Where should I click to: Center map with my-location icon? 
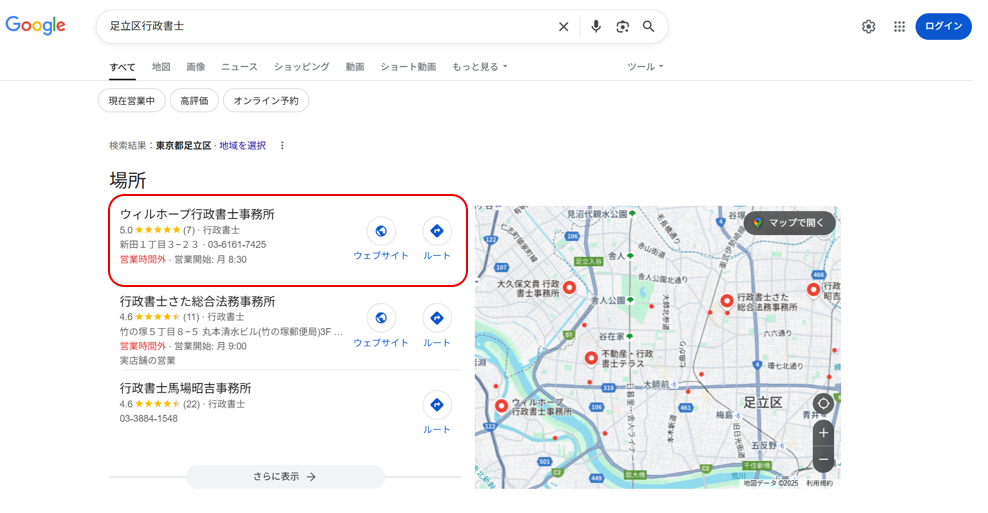[823, 404]
